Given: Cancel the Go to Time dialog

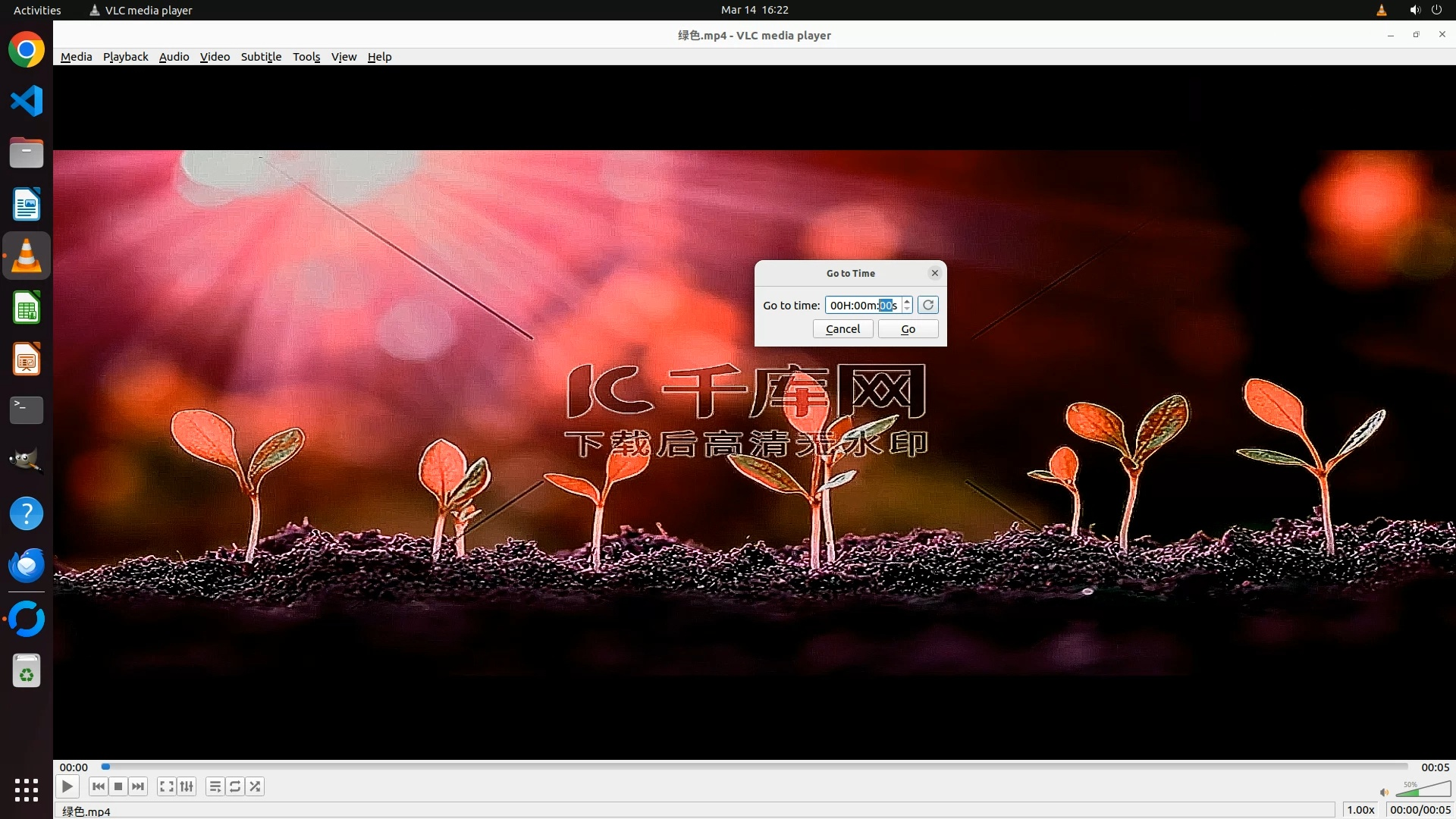Looking at the screenshot, I should (843, 329).
